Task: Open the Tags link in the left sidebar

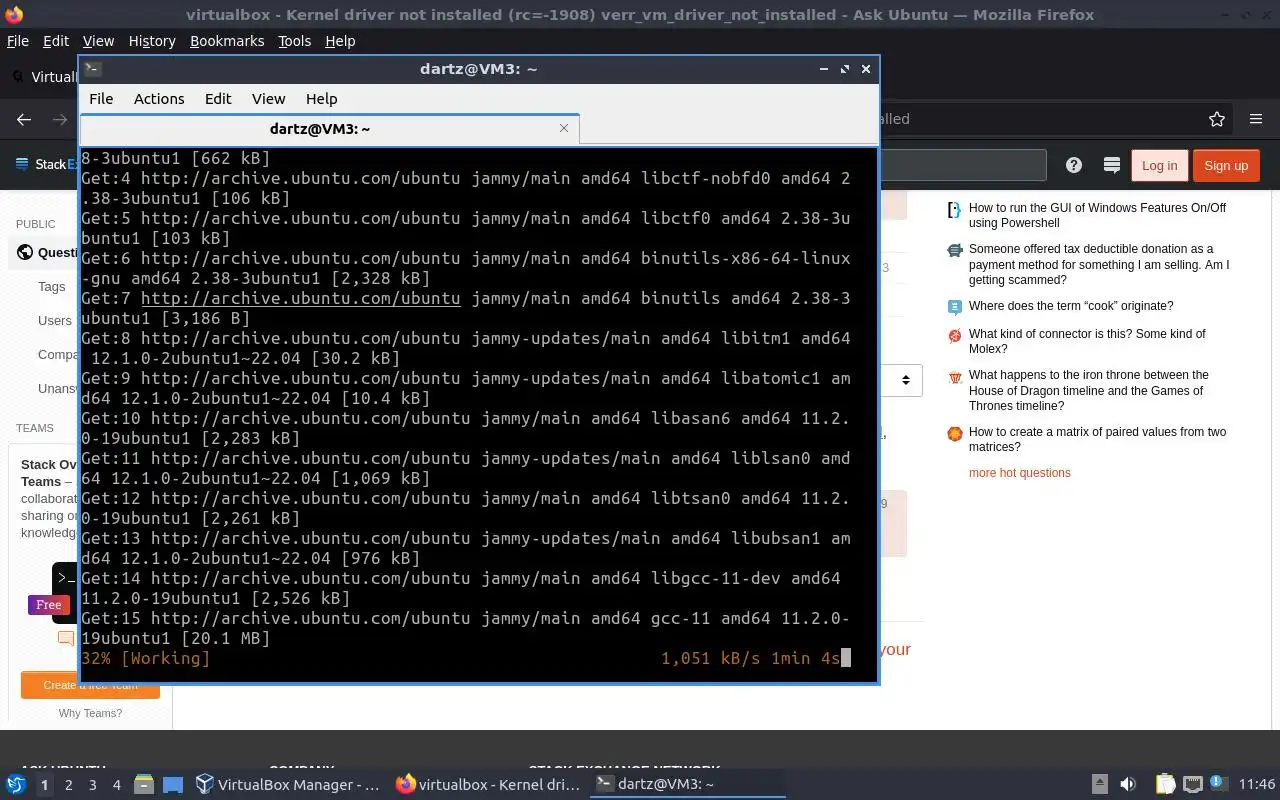Action: [51, 287]
